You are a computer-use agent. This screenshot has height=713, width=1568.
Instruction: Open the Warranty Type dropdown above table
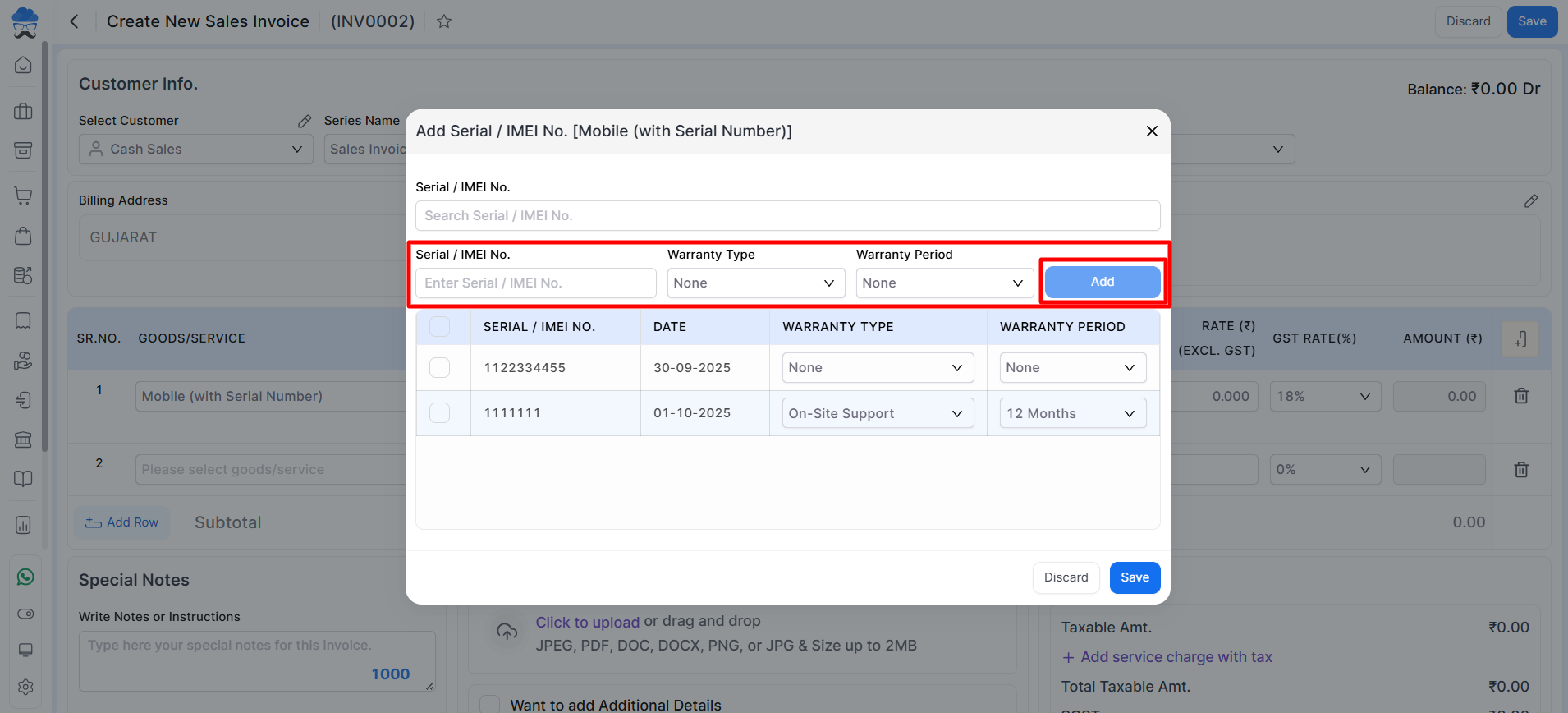coord(754,283)
